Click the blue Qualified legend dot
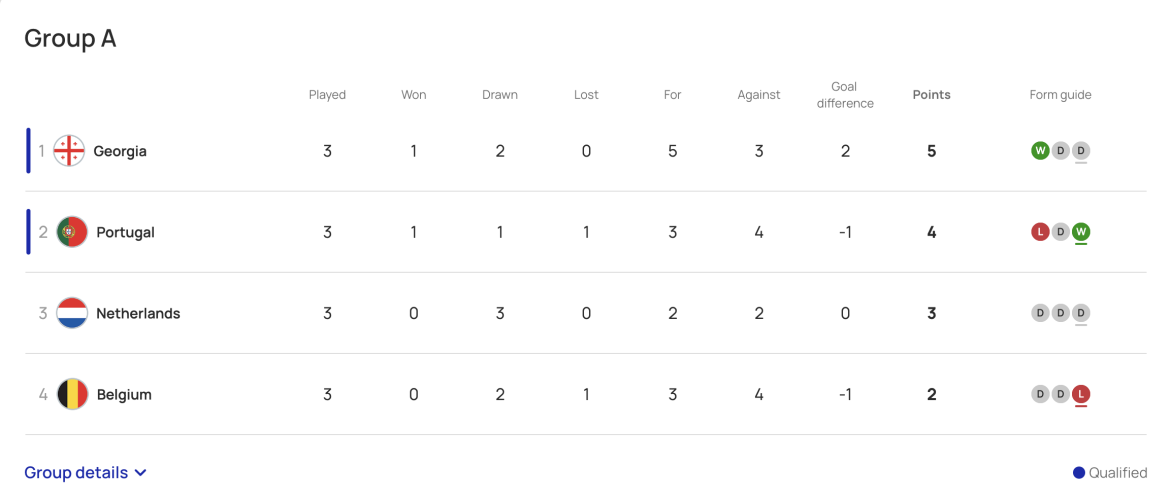 (1079, 473)
